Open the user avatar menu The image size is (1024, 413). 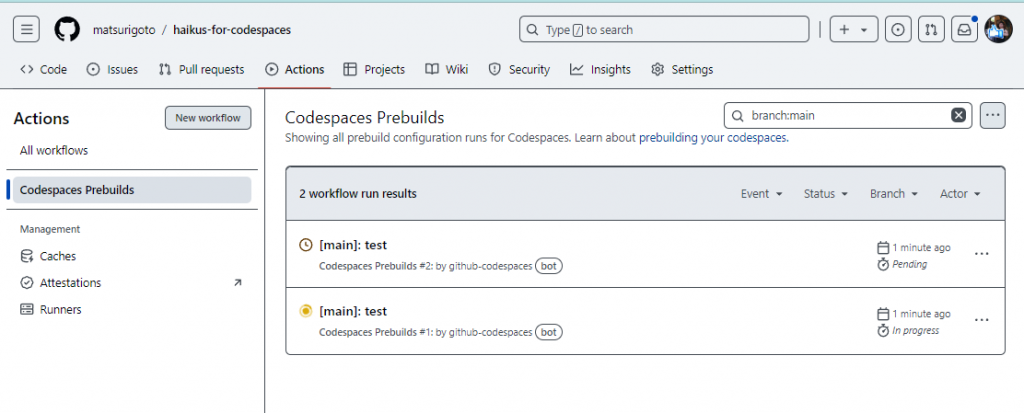998,30
